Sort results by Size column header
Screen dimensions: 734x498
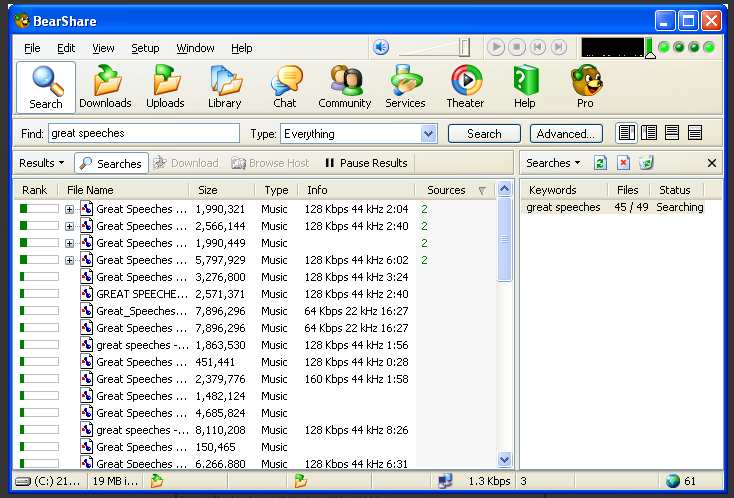coord(222,190)
